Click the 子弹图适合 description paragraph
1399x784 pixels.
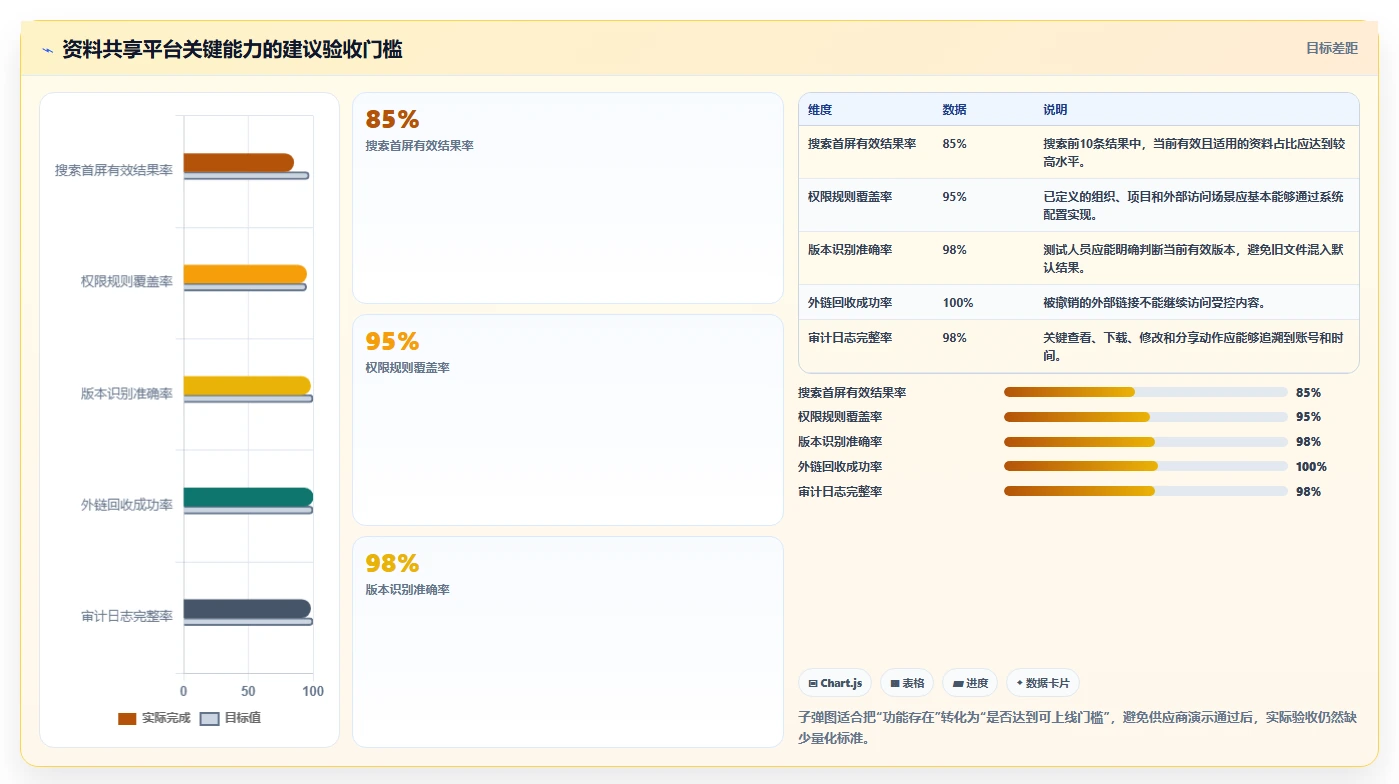pos(1077,728)
